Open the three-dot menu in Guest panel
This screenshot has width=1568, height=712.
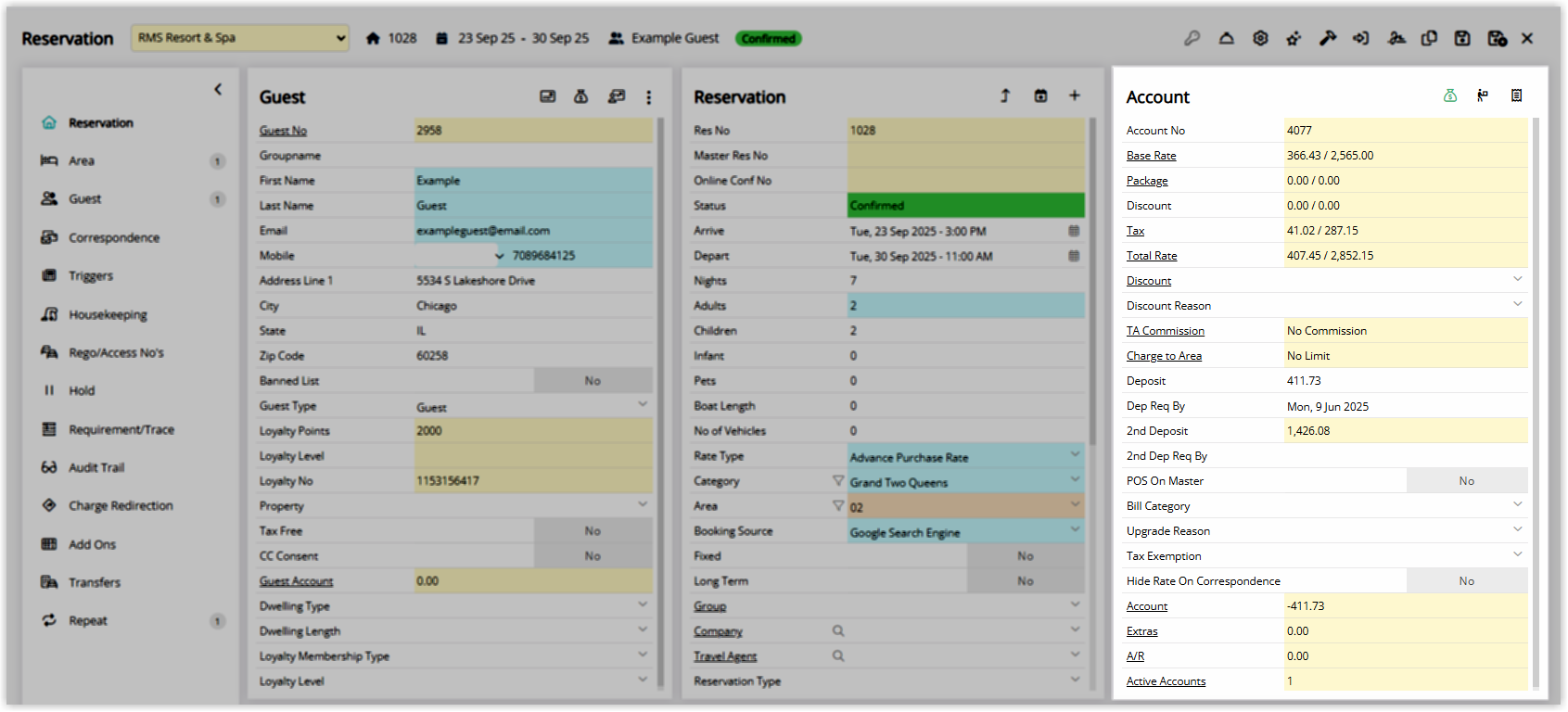[x=649, y=96]
